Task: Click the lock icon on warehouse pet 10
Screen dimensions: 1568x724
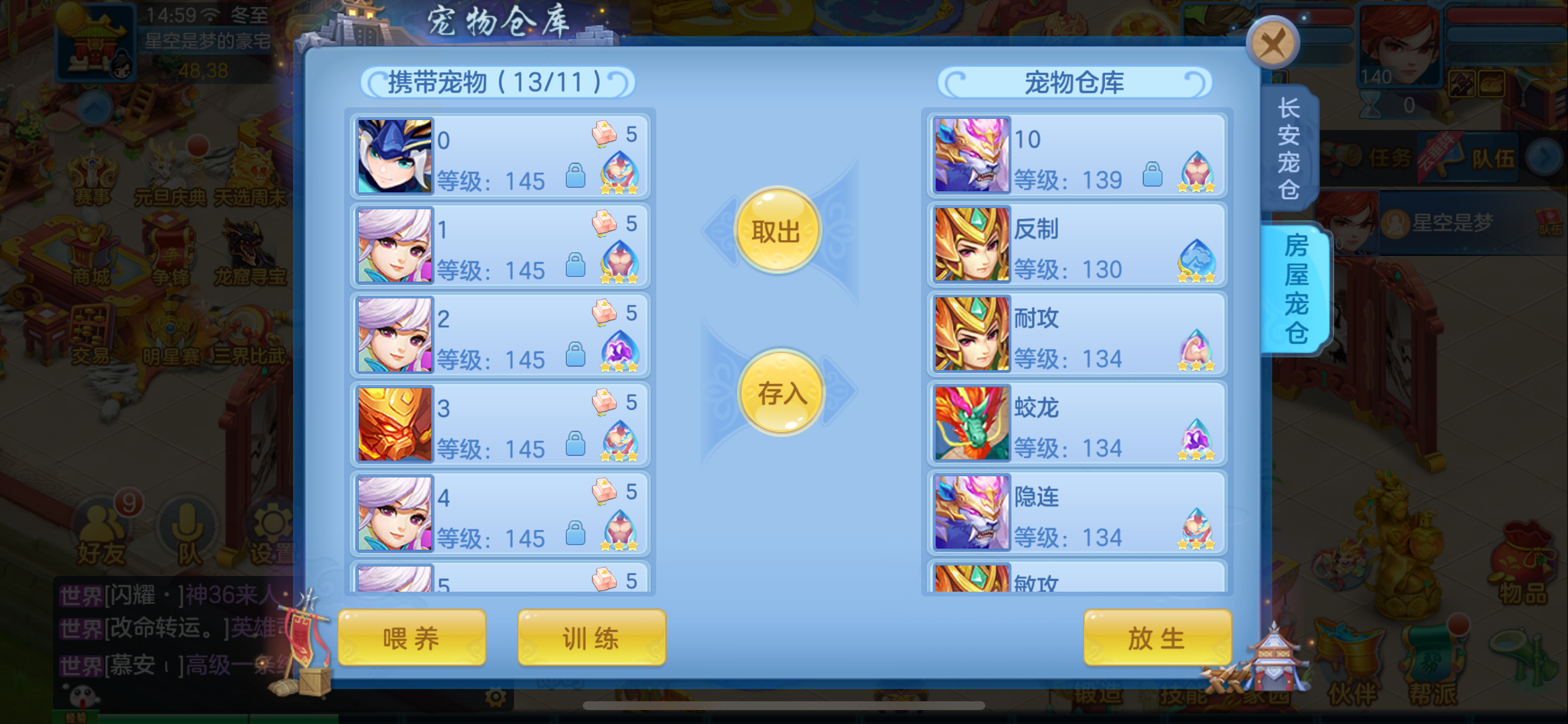Action: (1152, 175)
